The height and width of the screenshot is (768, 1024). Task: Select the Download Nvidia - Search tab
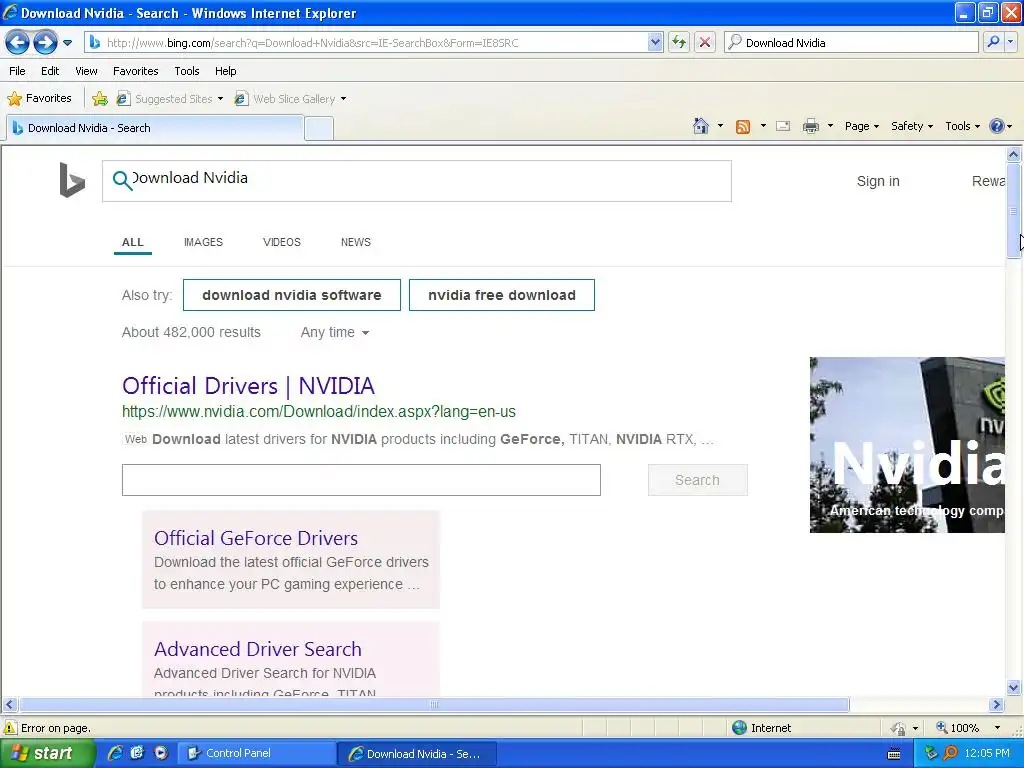(x=155, y=128)
